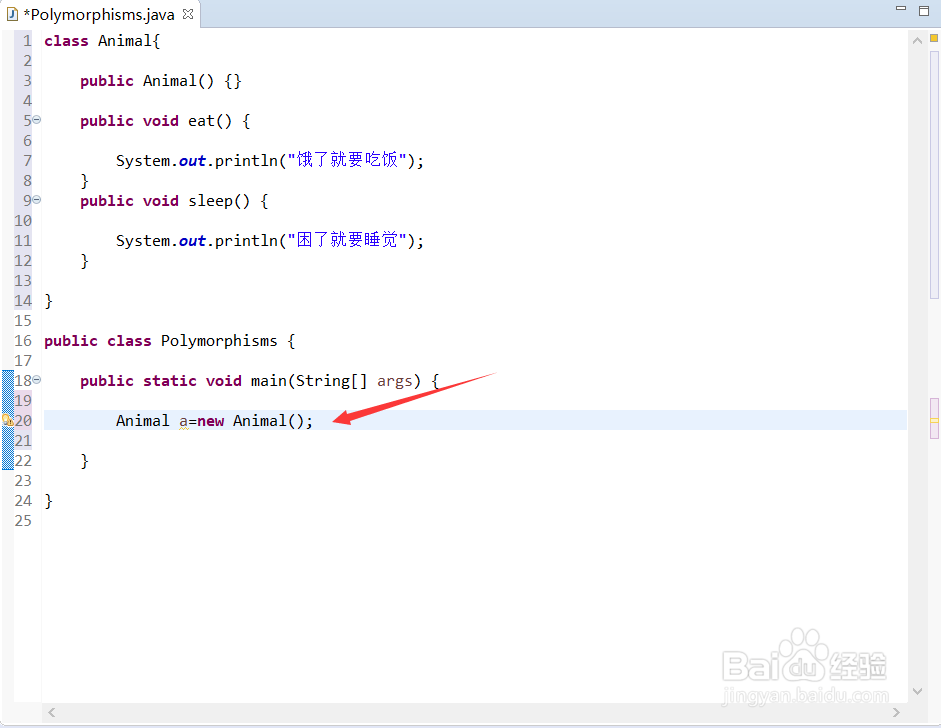
Task: Open the quick-fix lightbulb on line 20
Action: point(7,417)
